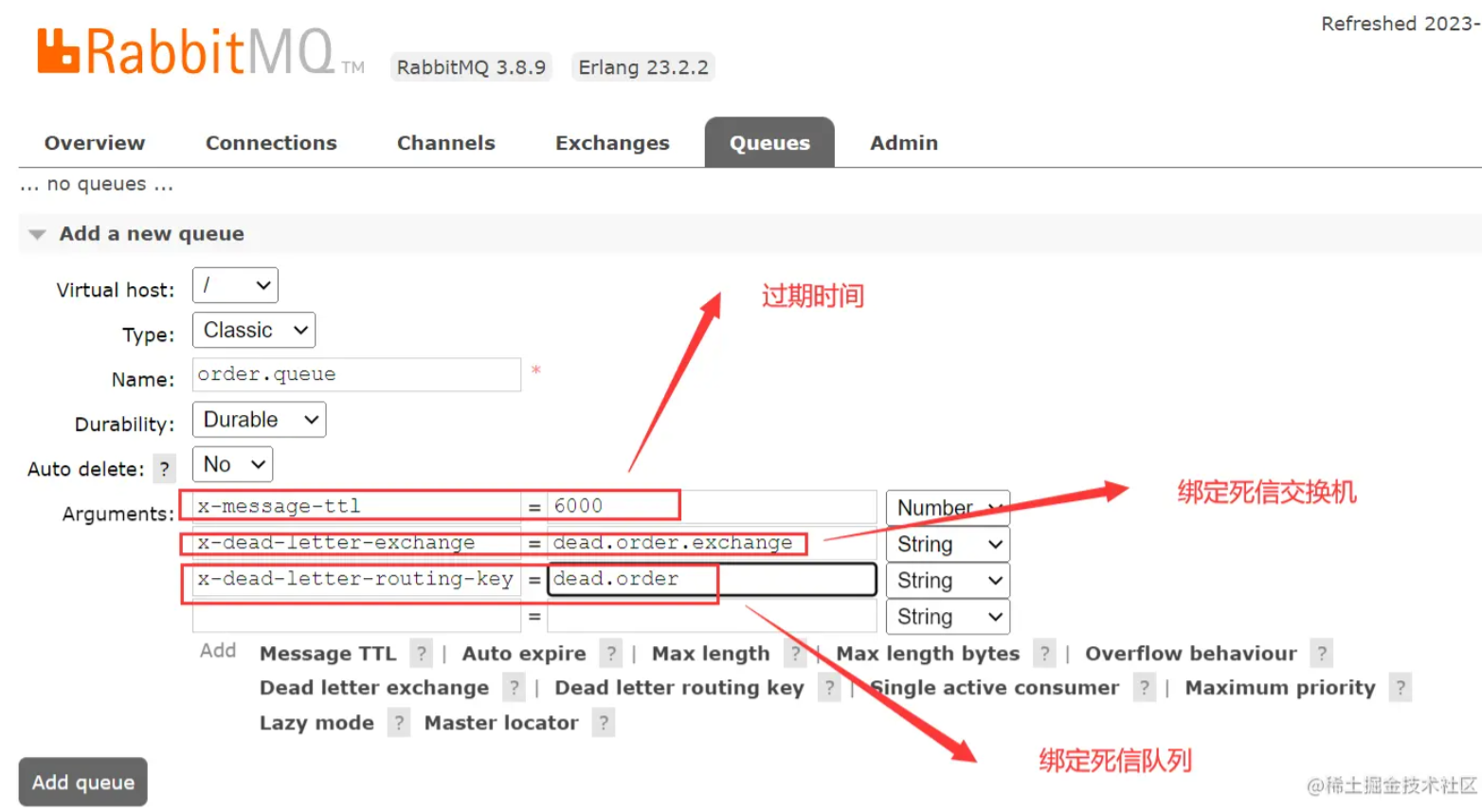Click the Erlang 23.2.2 version badge
Image resolution: width=1482 pixels, height=812 pixels.
click(643, 67)
